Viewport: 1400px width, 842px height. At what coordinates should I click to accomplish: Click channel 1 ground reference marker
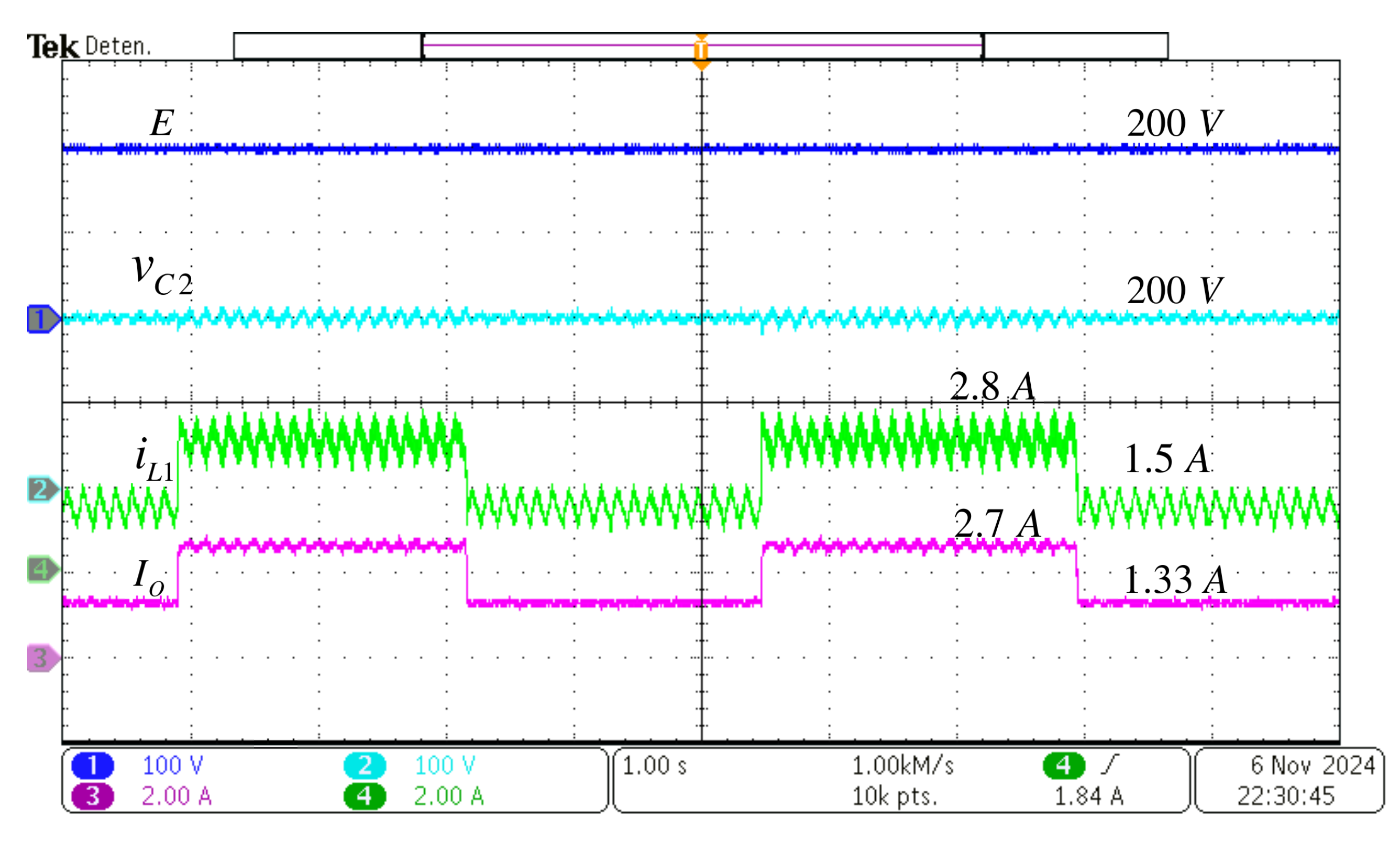click(x=43, y=319)
